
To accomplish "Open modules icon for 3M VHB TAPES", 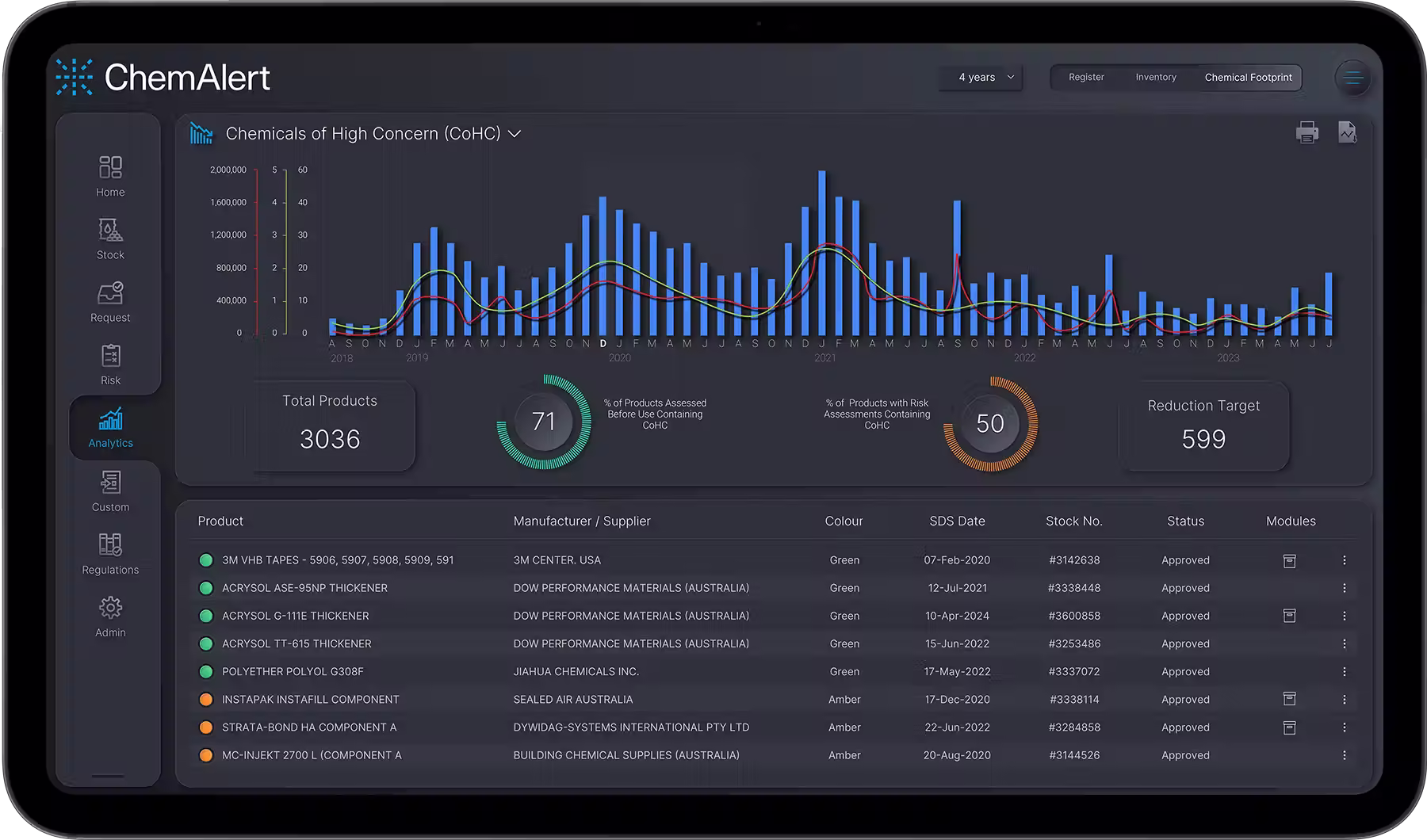I will pyautogui.click(x=1289, y=560).
